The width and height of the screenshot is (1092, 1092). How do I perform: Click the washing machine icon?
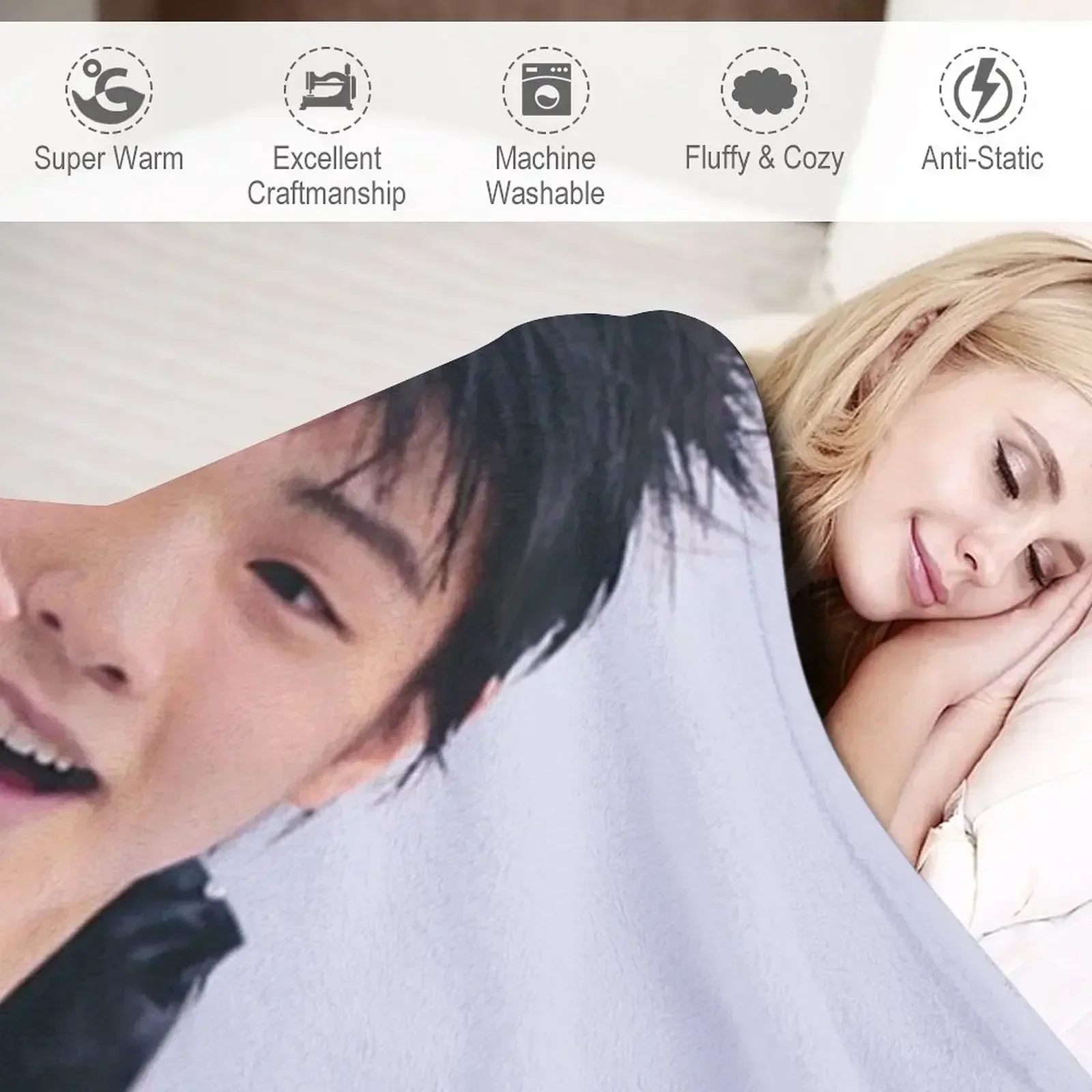click(546, 89)
